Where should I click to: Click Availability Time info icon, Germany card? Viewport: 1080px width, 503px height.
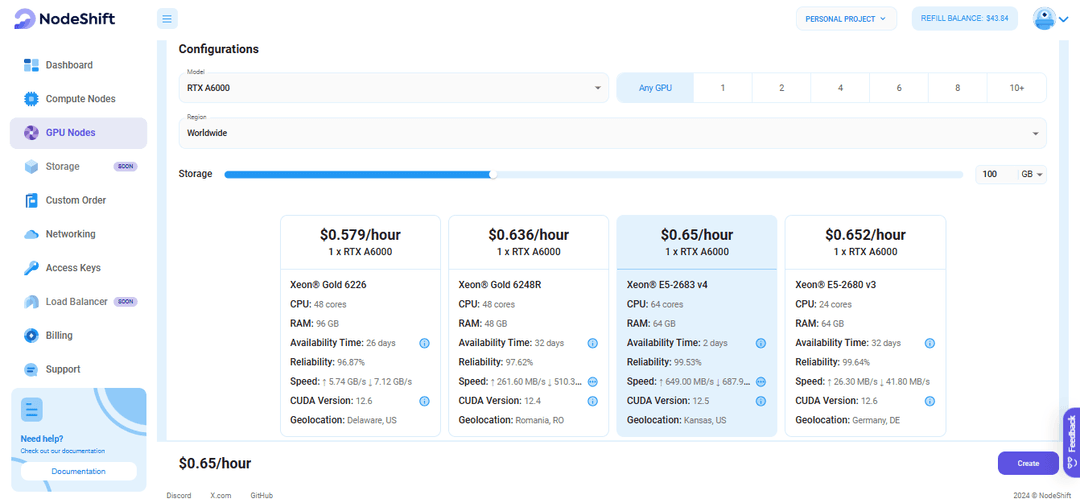[x=929, y=343]
